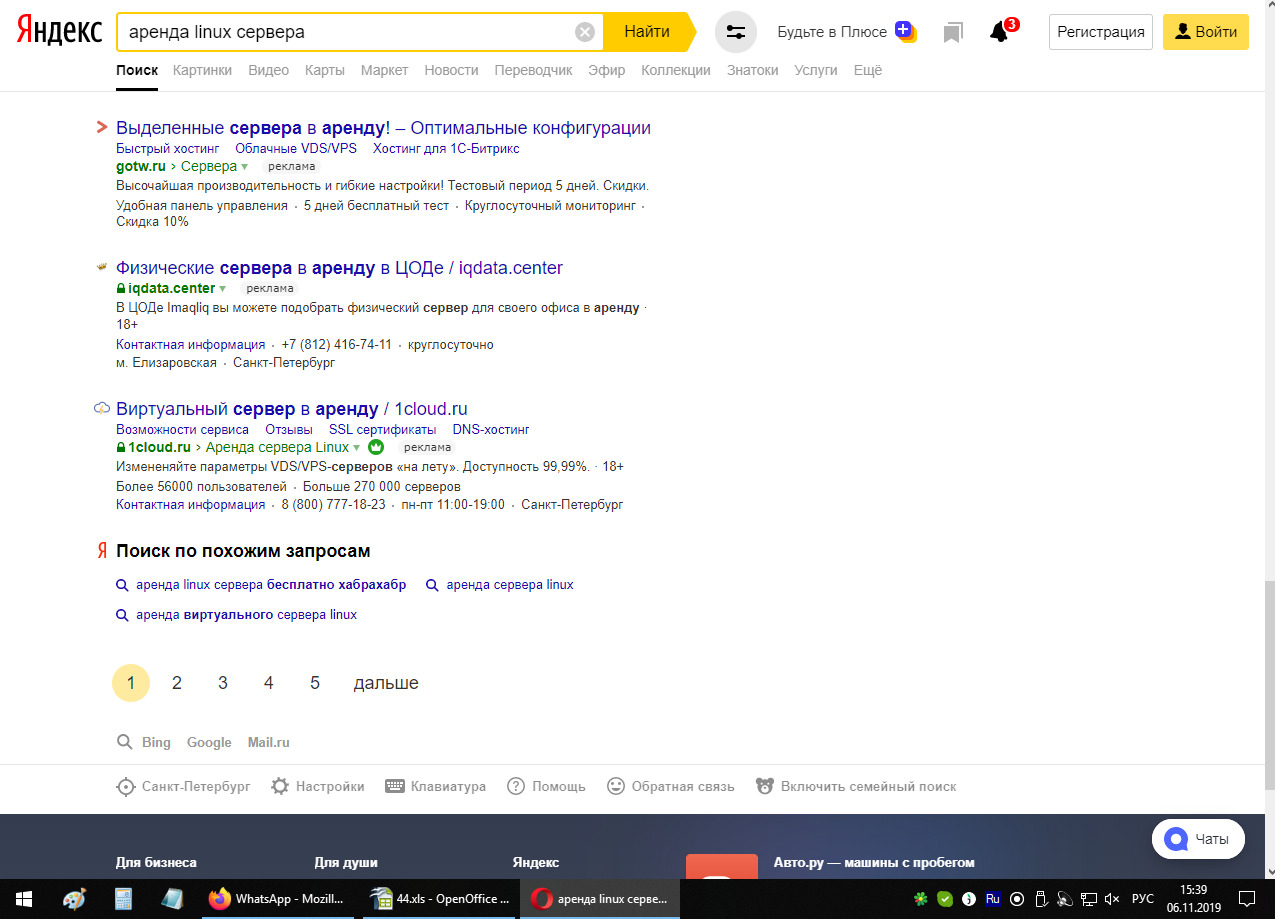Open search filter settings icon
The width and height of the screenshot is (1275, 919).
tap(736, 32)
